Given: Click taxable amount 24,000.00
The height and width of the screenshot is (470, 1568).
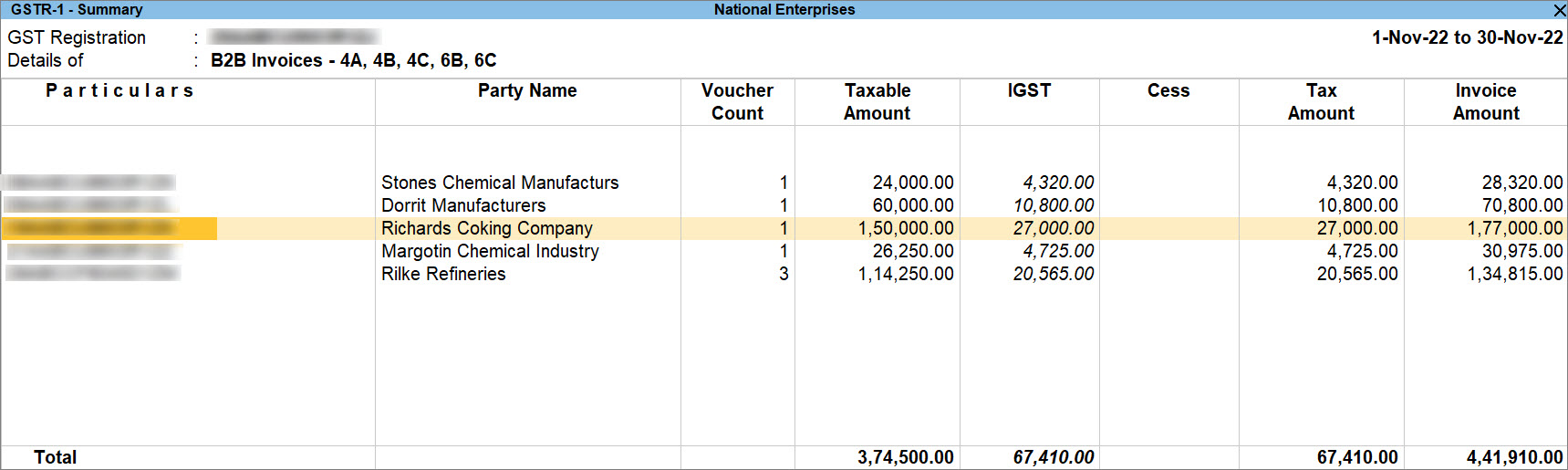Looking at the screenshot, I should (x=913, y=183).
